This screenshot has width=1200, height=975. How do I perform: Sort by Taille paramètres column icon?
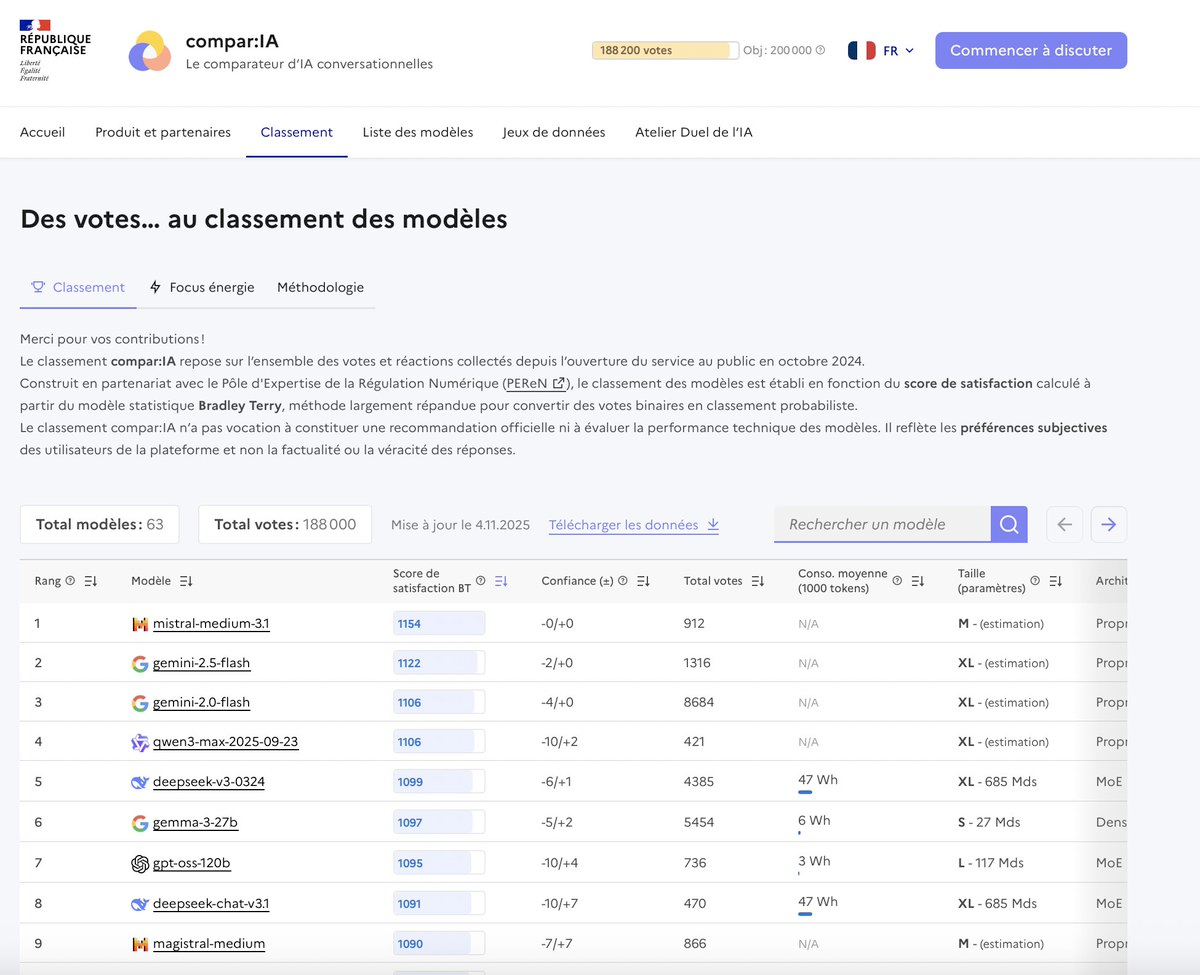(x=1055, y=581)
